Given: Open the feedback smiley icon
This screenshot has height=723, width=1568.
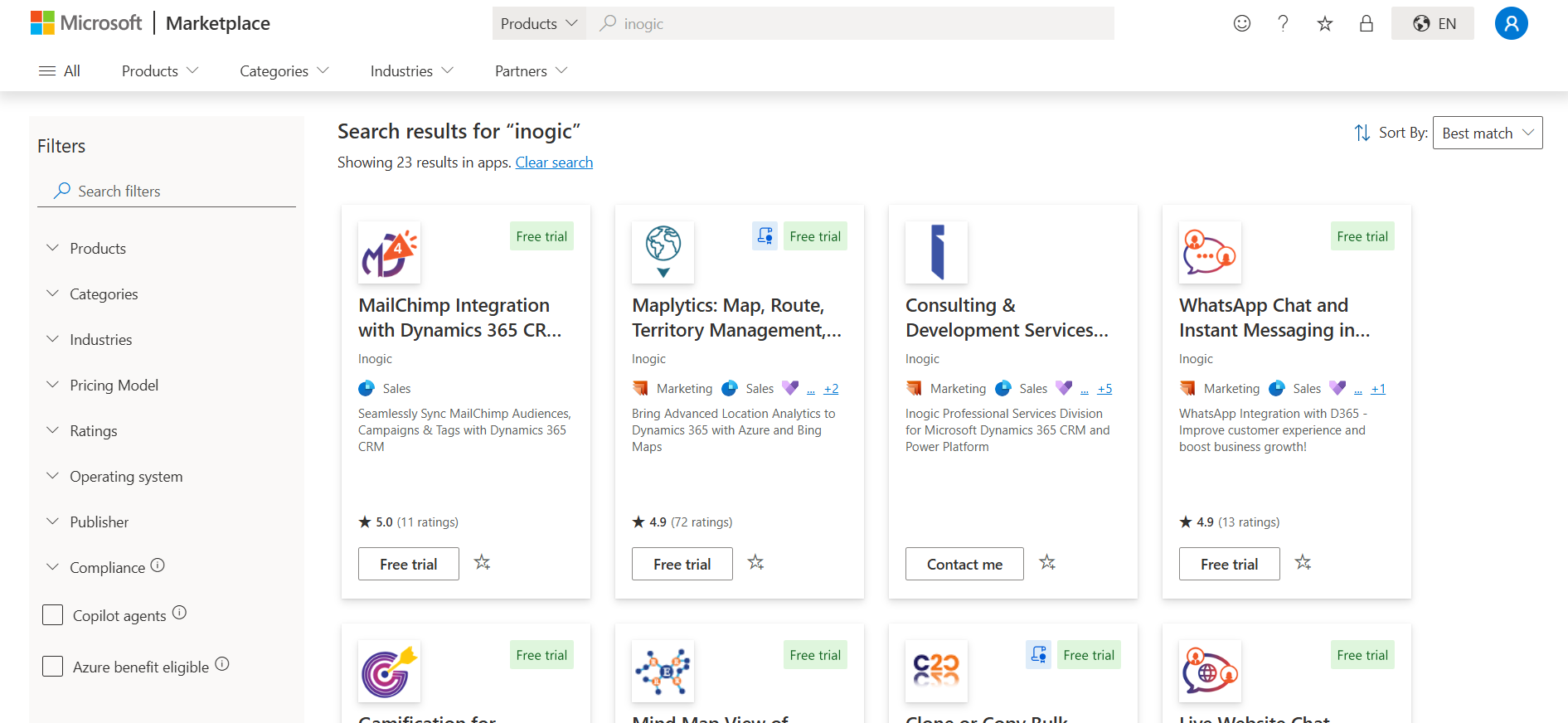Looking at the screenshot, I should click(x=1242, y=23).
